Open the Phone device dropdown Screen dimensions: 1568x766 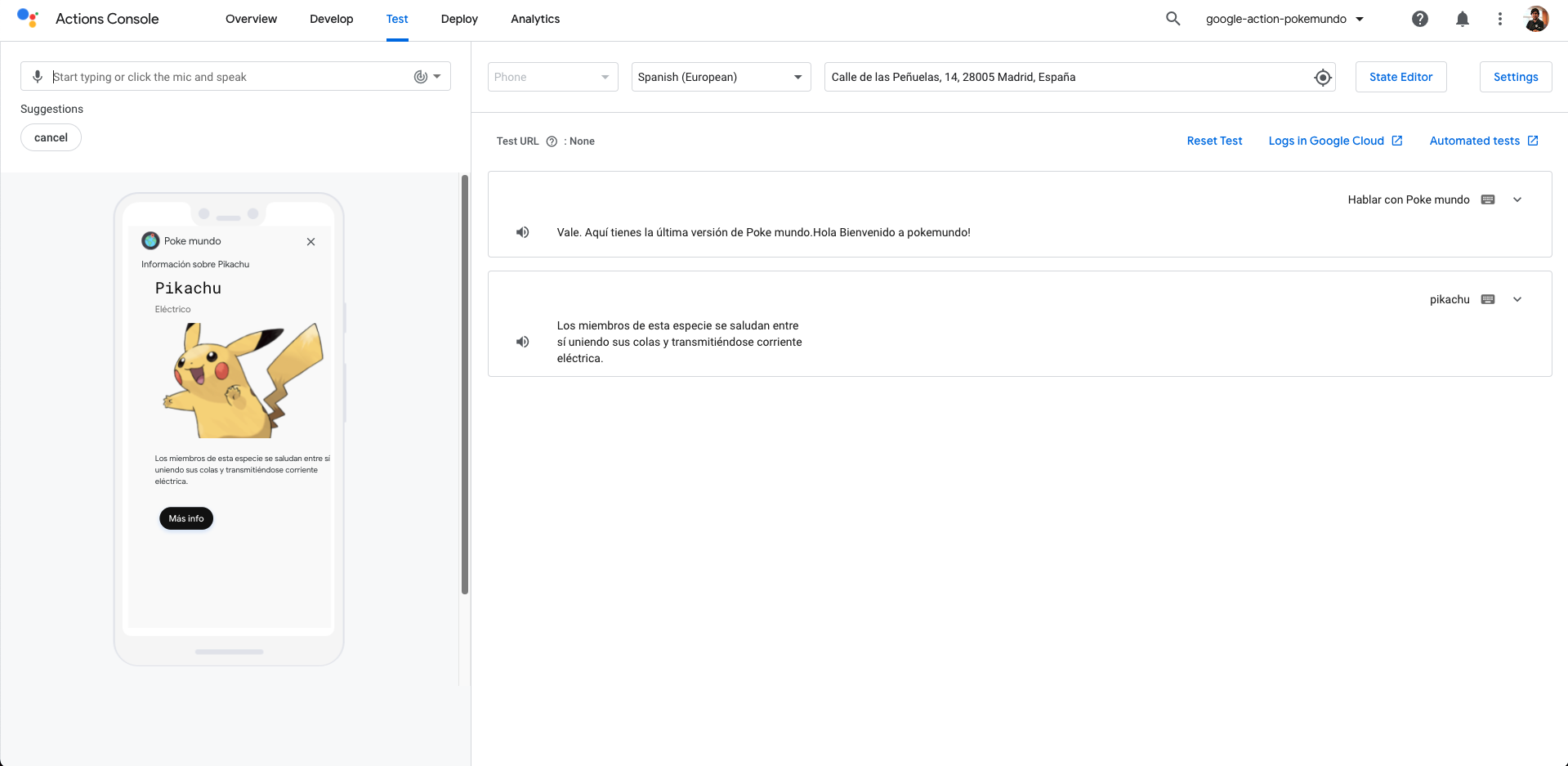tap(553, 77)
